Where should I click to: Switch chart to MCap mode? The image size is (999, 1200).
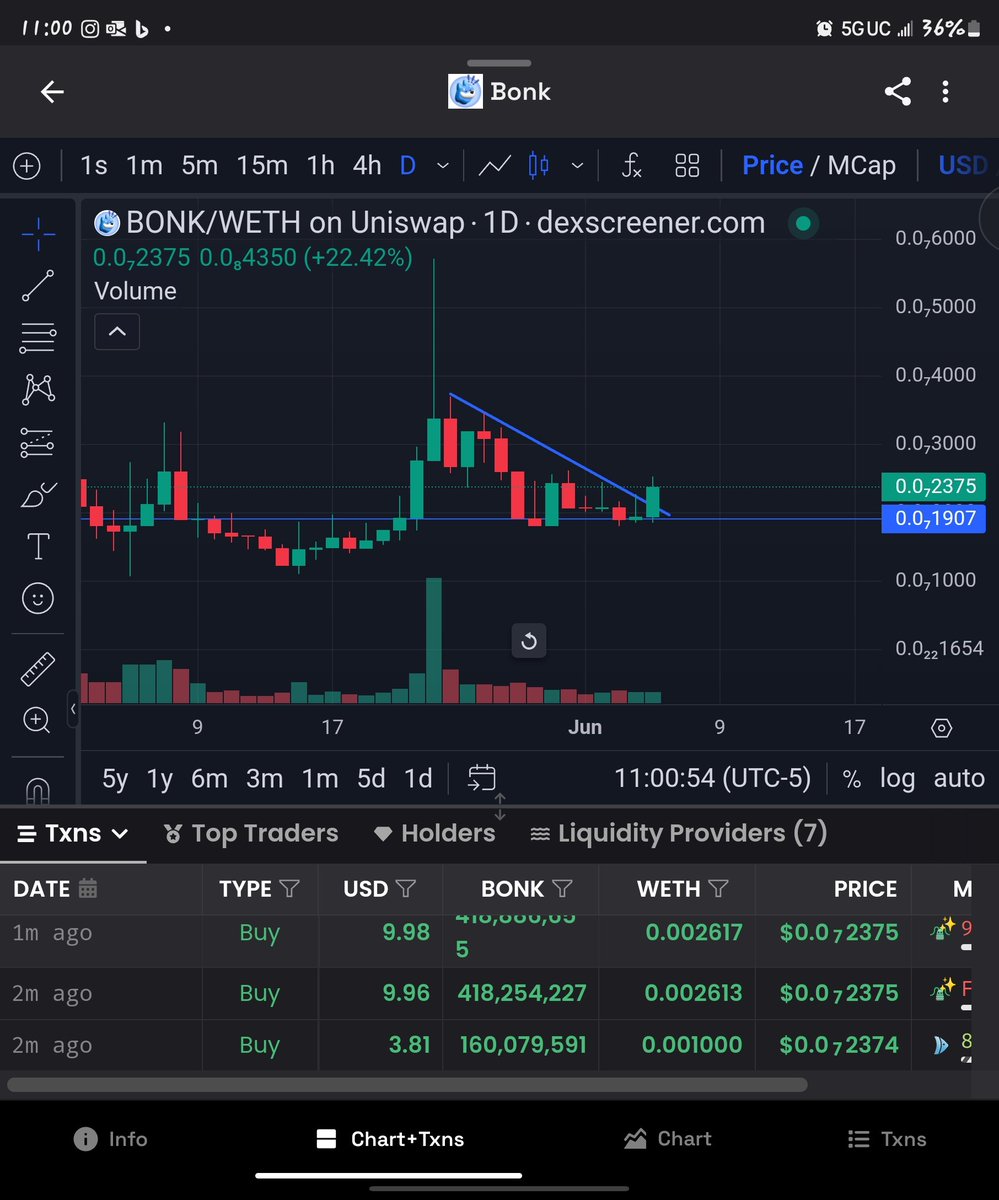coord(861,166)
